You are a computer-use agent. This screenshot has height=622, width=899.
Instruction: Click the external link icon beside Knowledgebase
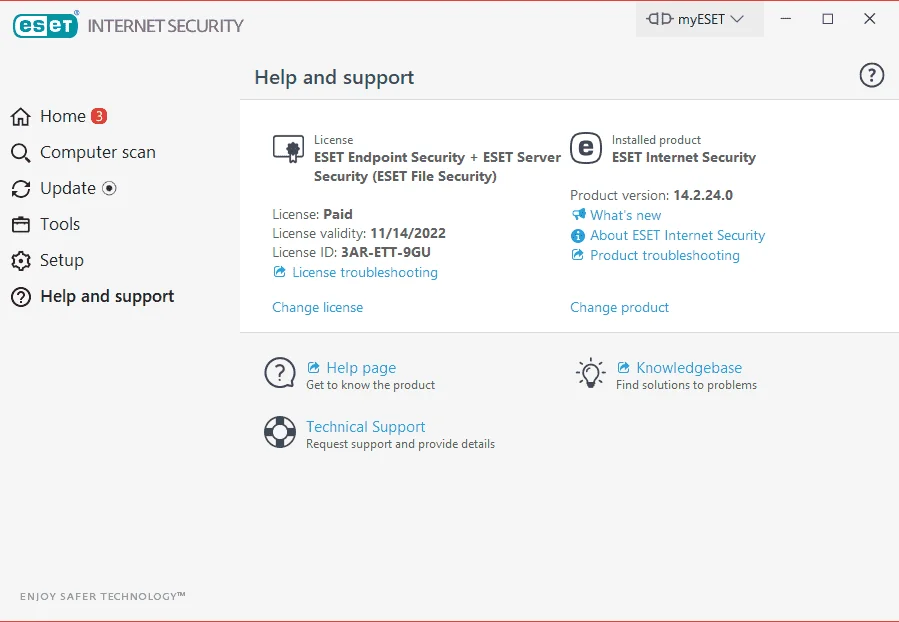tap(623, 367)
